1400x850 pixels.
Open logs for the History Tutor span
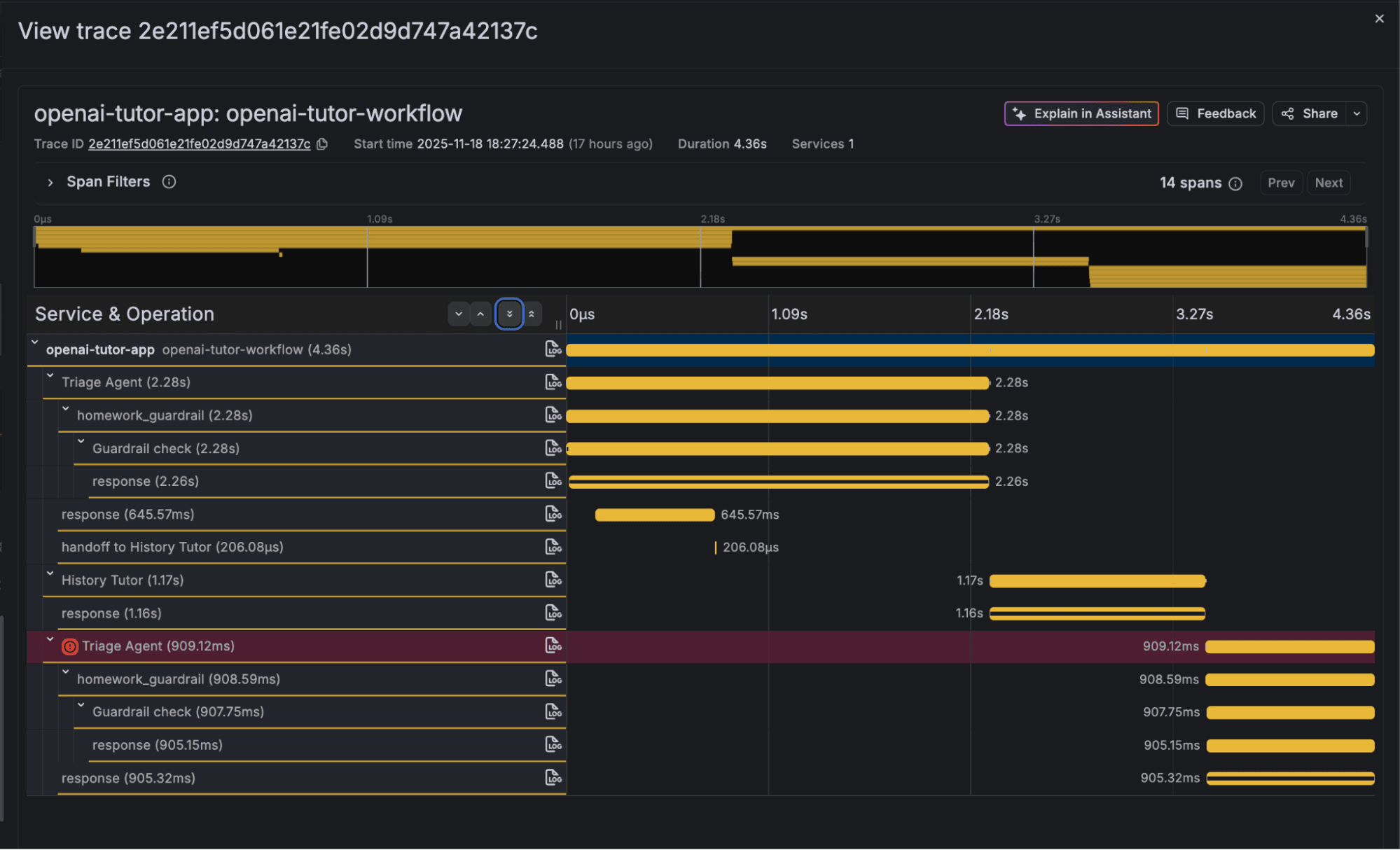coord(554,580)
